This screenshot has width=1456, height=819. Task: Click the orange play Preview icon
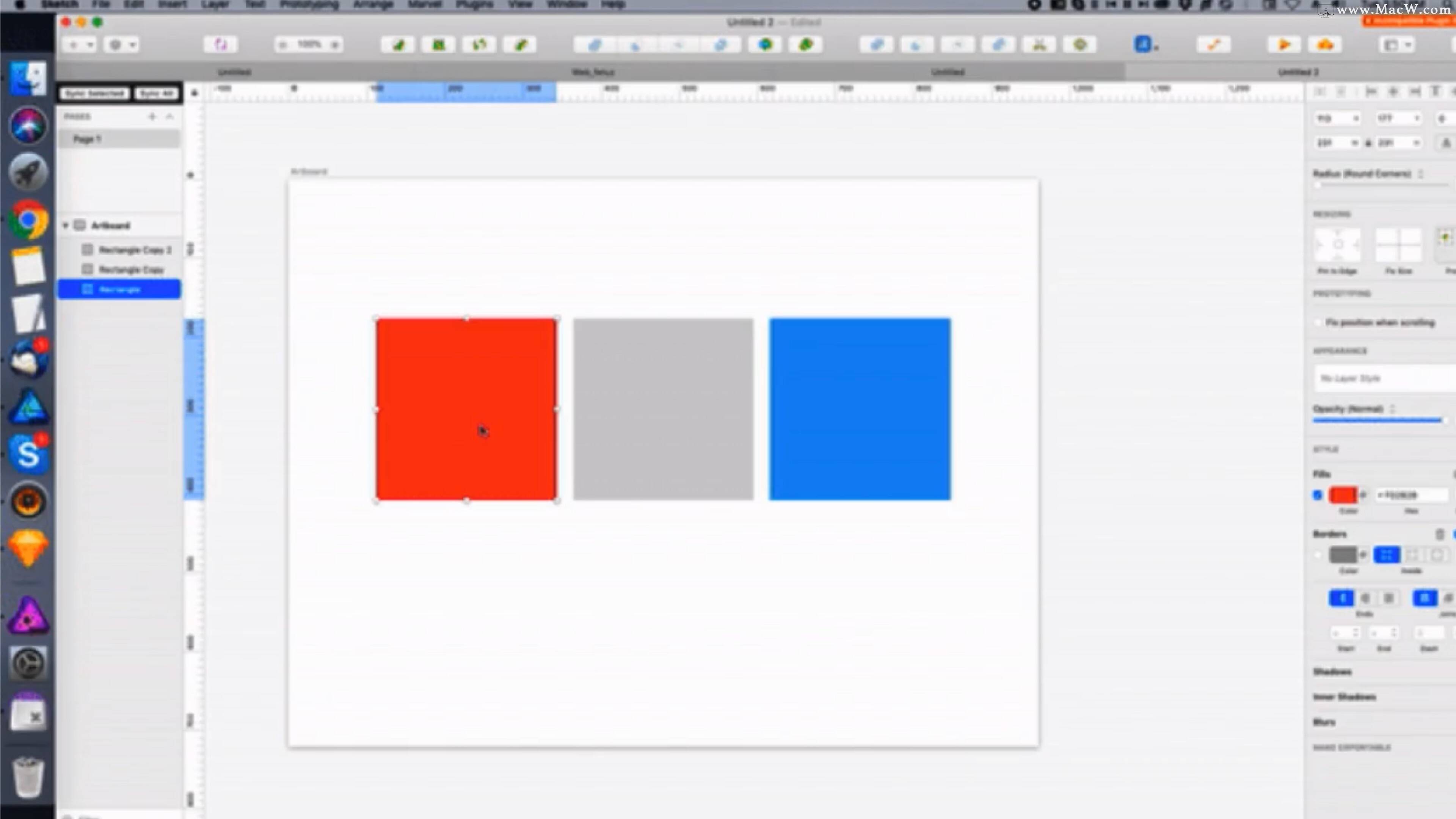[1284, 45]
